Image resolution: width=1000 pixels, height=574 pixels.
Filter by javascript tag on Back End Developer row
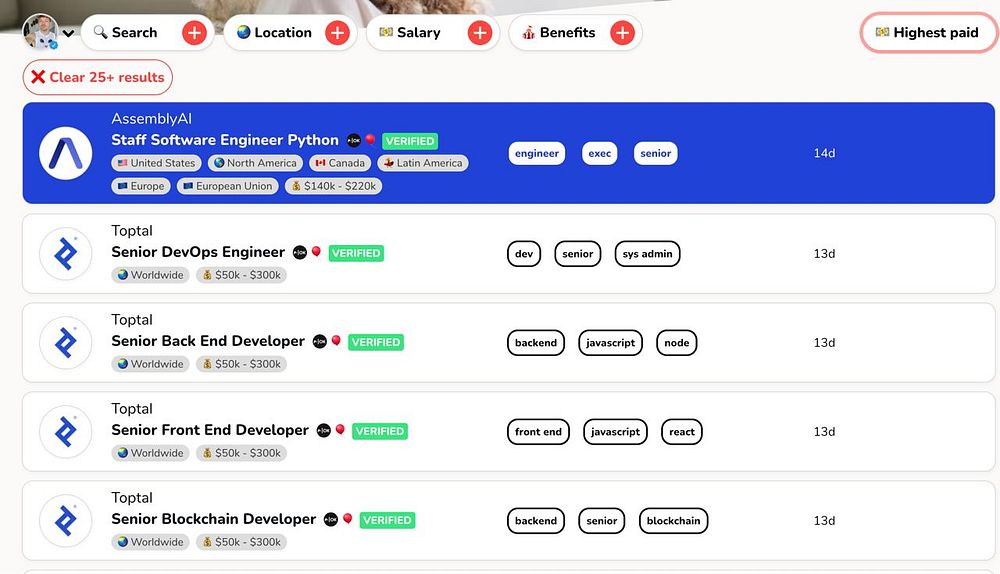pos(610,342)
